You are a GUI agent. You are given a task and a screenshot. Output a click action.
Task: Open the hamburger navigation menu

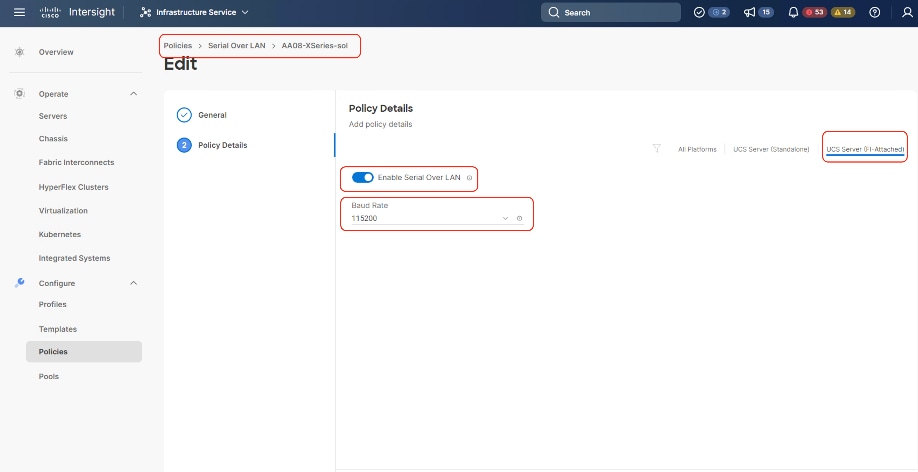(19, 12)
